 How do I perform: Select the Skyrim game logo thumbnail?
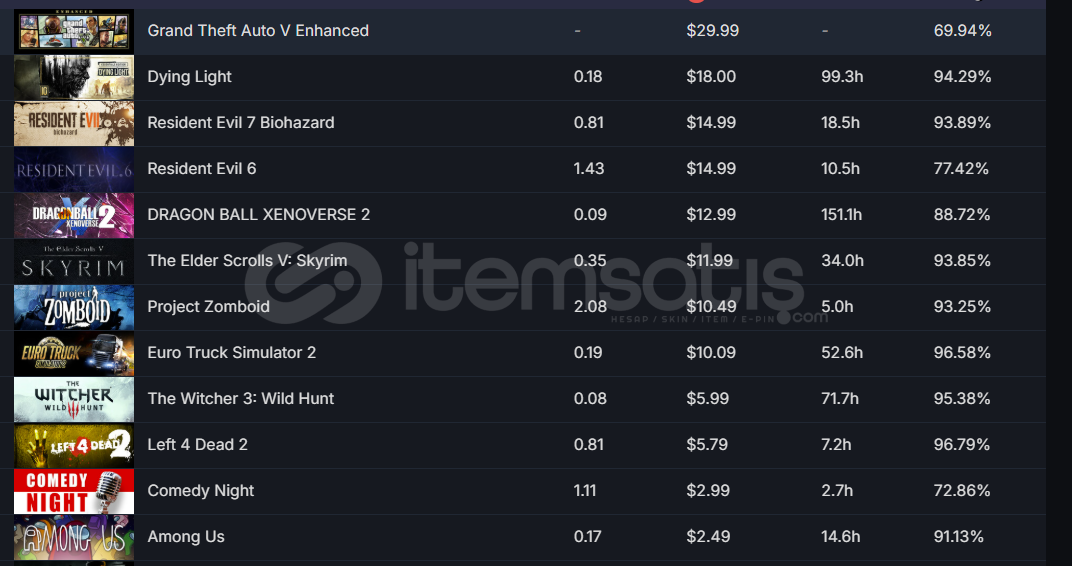74,260
